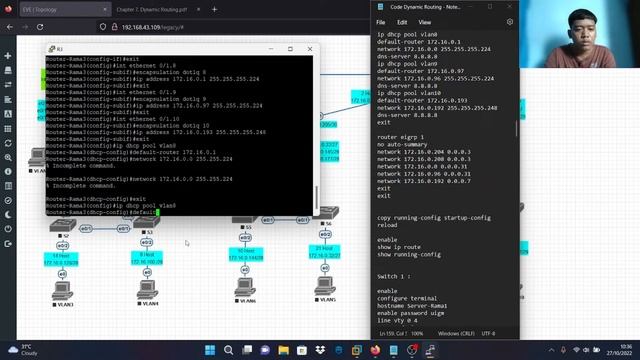Click the 100% zoom indicator in Notepad status bar

417,333
